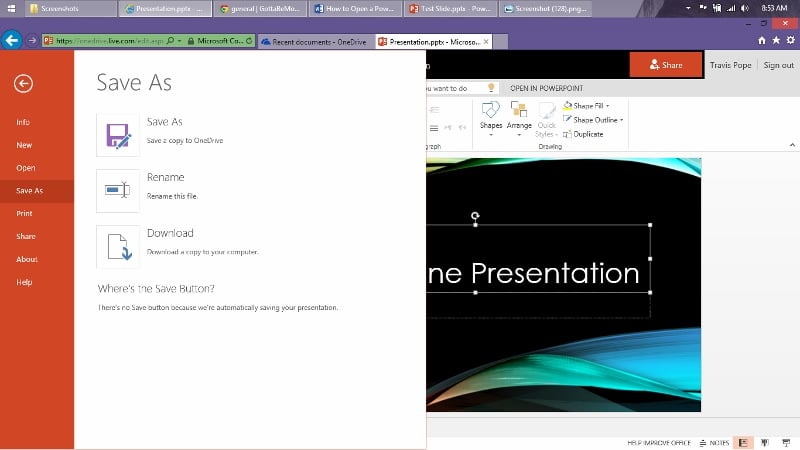Click the volume speaker tray icon
The width and height of the screenshot is (800, 450).
coord(745,8)
